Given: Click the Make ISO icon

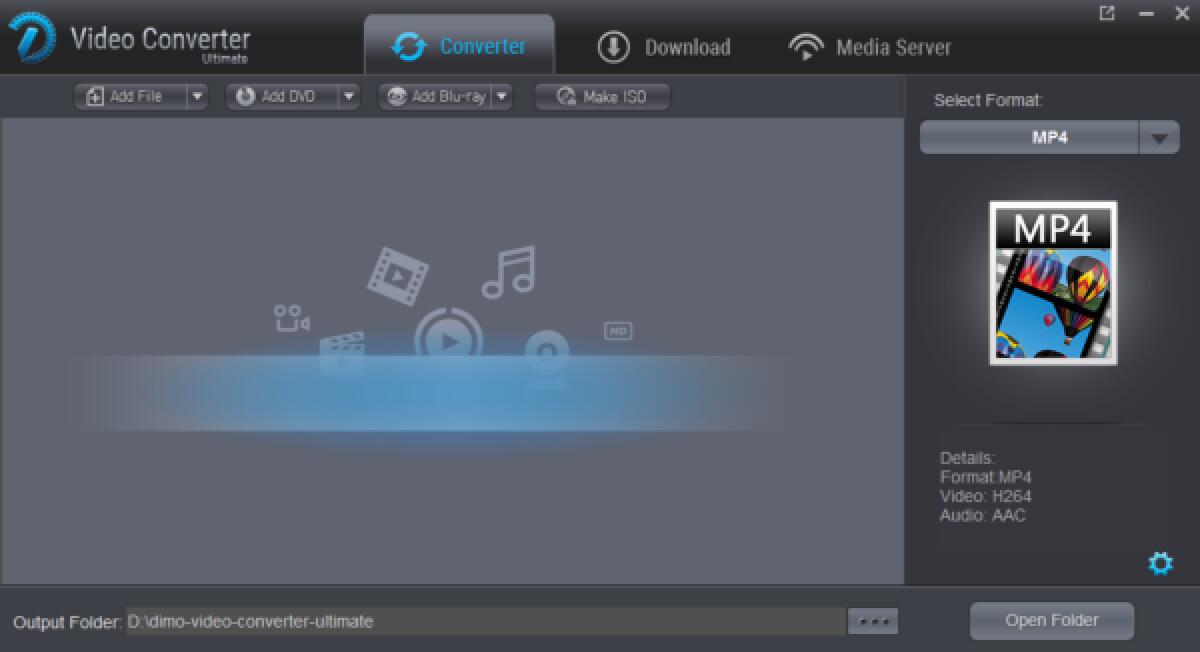Looking at the screenshot, I should [x=565, y=96].
